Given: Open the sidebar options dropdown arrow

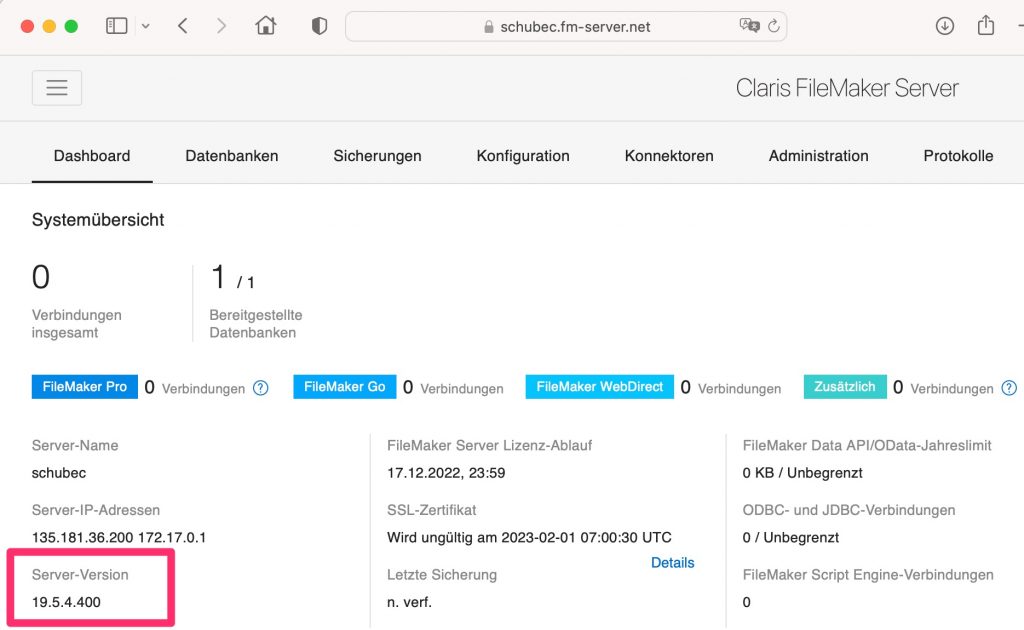Looking at the screenshot, I should [146, 26].
